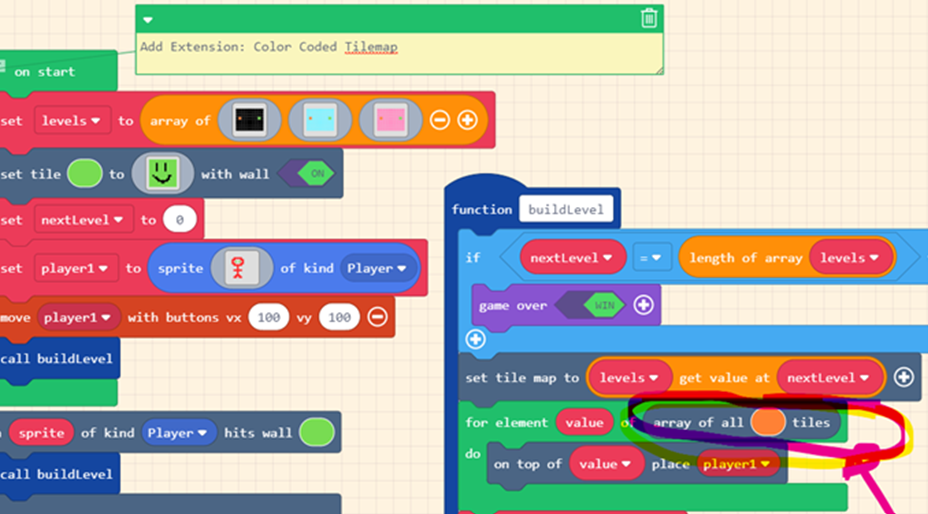Edit the smiley face tile image

coord(163,174)
